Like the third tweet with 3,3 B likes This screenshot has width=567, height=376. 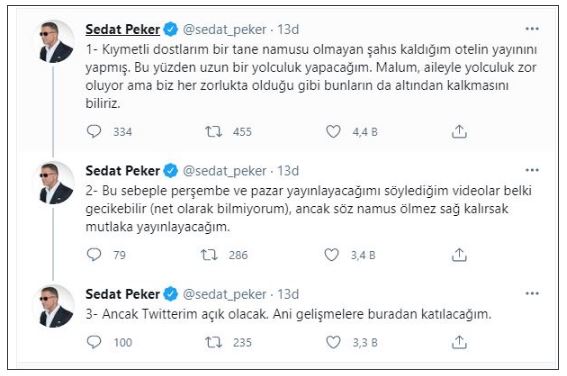(333, 342)
